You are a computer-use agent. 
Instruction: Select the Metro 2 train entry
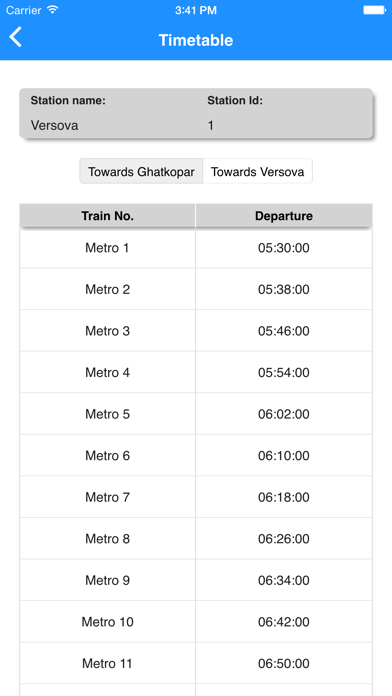[x=107, y=289]
